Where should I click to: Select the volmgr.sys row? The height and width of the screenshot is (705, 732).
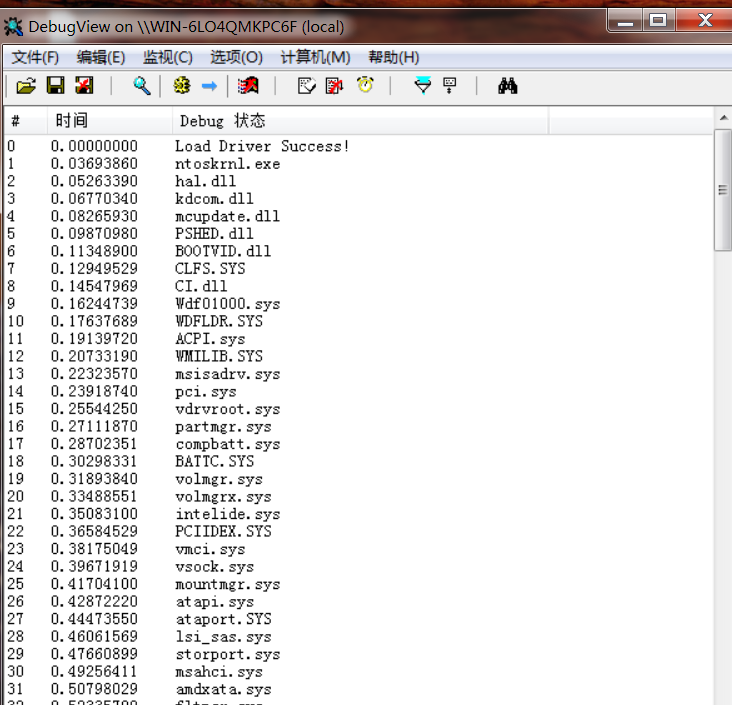tap(359, 479)
